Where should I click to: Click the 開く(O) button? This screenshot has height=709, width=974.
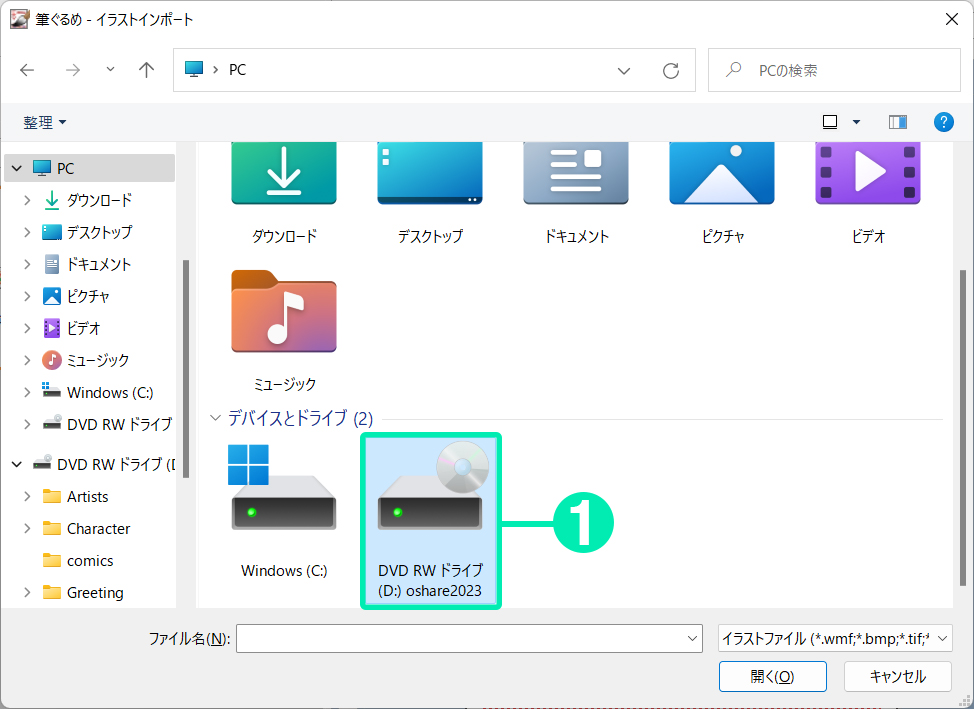[x=772, y=676]
